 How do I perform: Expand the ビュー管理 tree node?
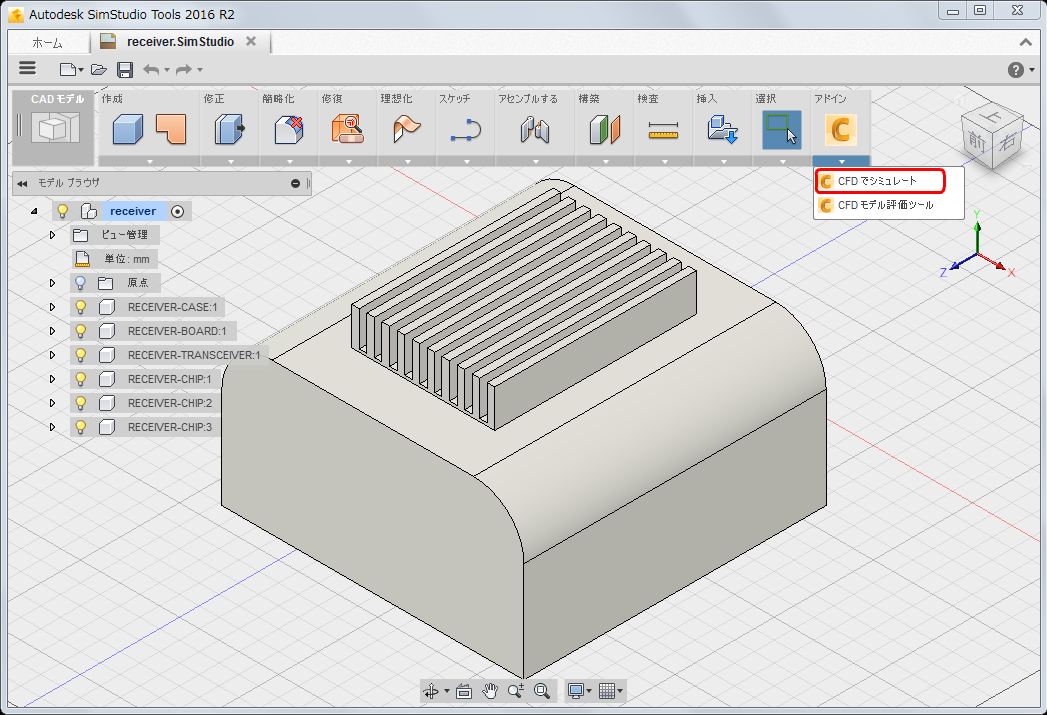tap(52, 235)
